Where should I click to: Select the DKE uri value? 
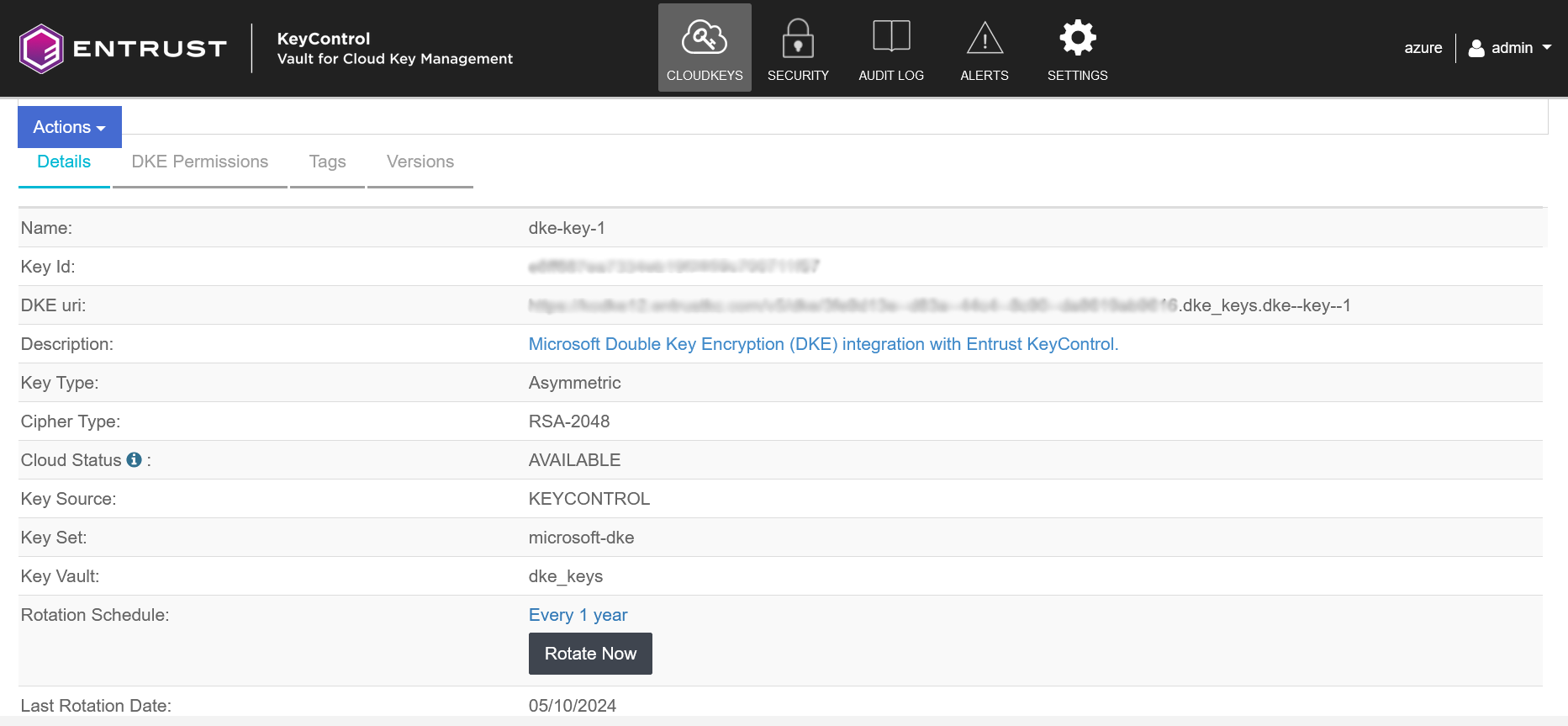(939, 305)
